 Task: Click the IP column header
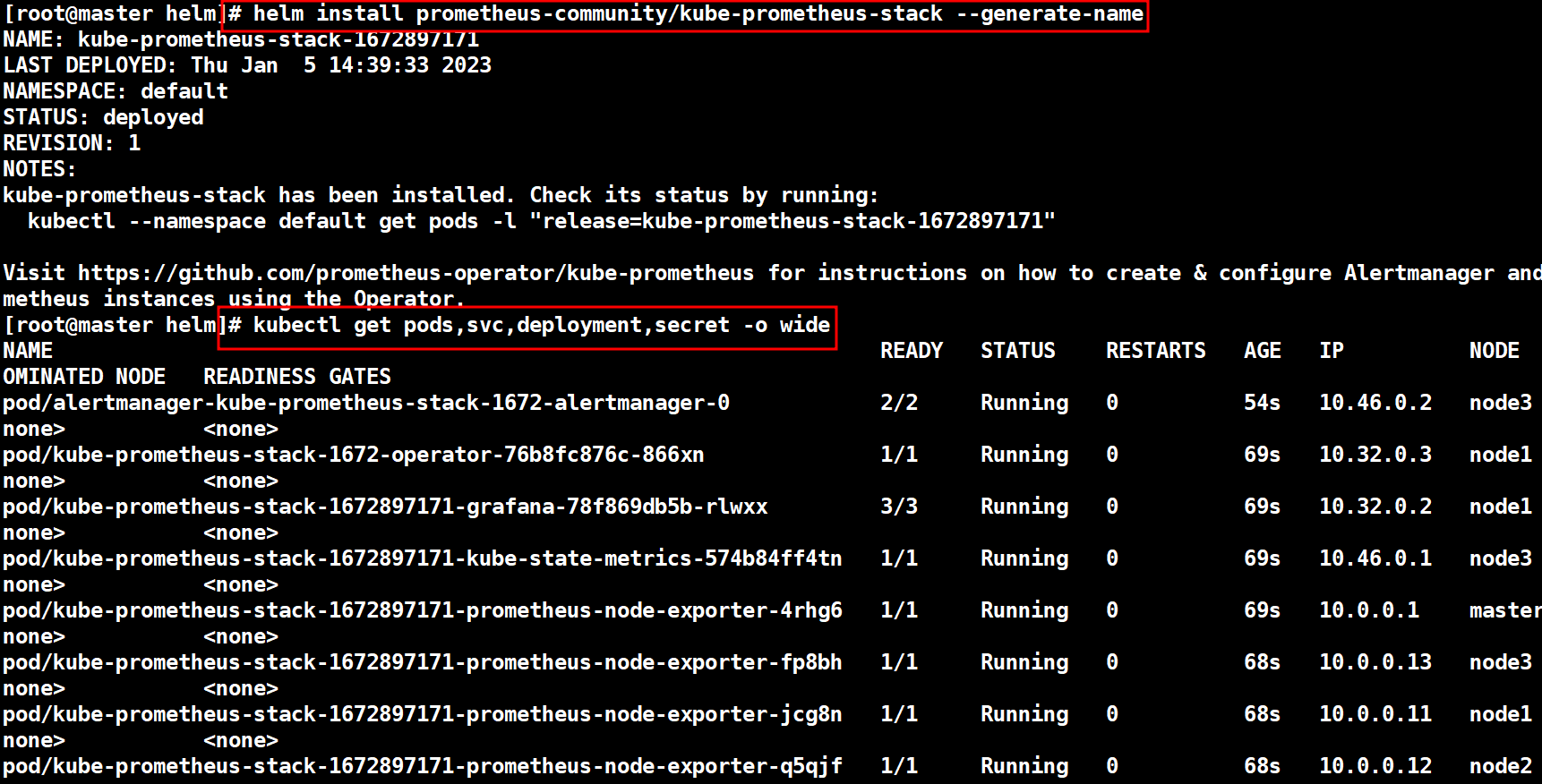1332,351
